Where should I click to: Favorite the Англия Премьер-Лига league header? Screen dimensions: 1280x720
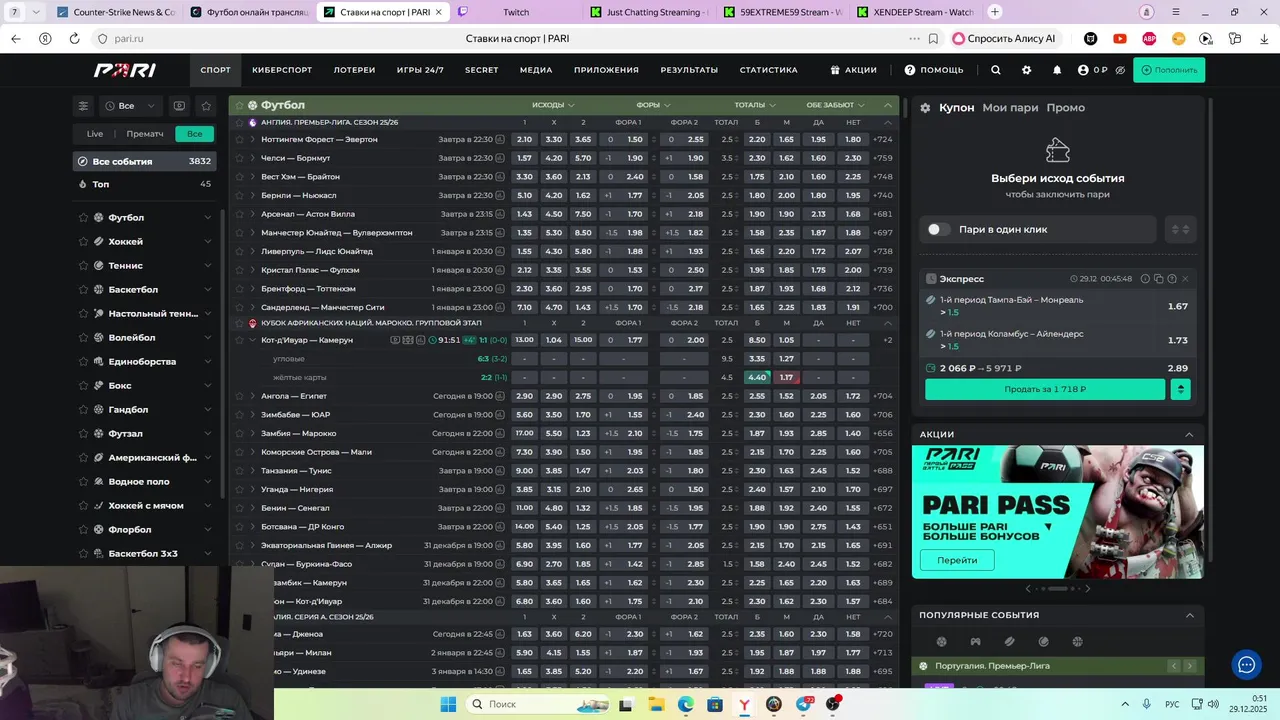tap(239, 123)
